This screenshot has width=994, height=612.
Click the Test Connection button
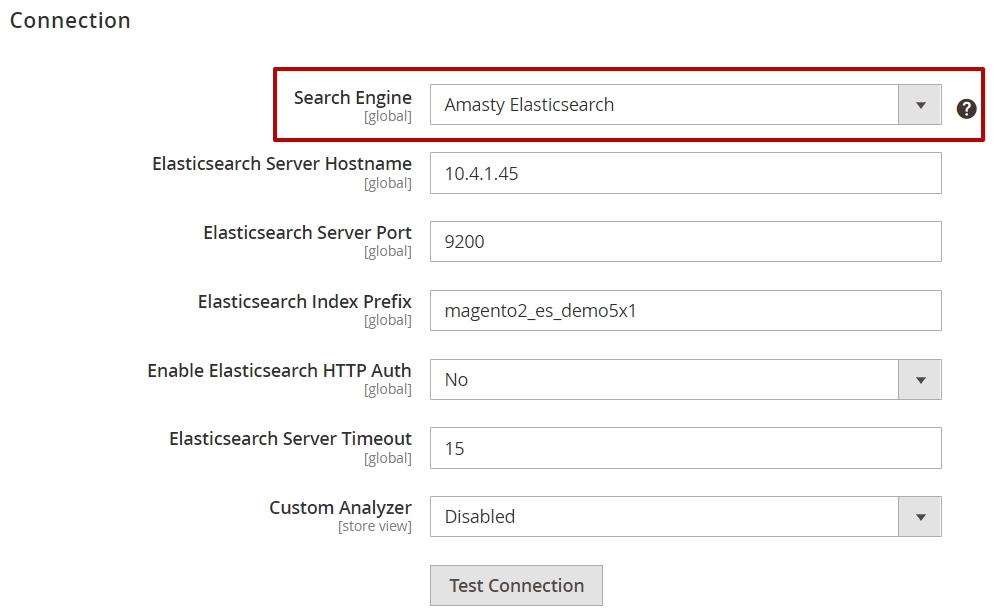516,585
